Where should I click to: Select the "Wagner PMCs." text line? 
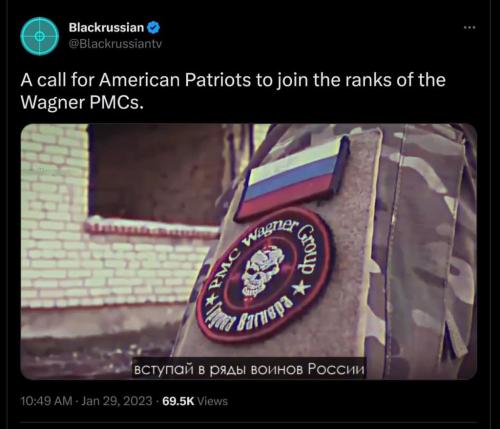tap(82, 102)
